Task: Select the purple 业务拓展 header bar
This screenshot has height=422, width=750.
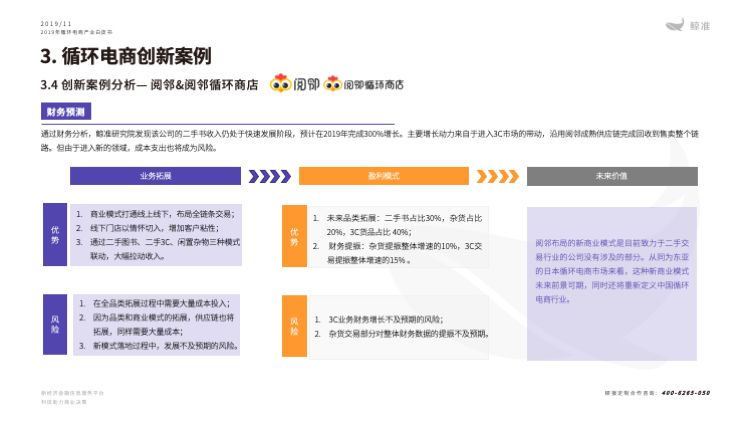Action: click(155, 176)
